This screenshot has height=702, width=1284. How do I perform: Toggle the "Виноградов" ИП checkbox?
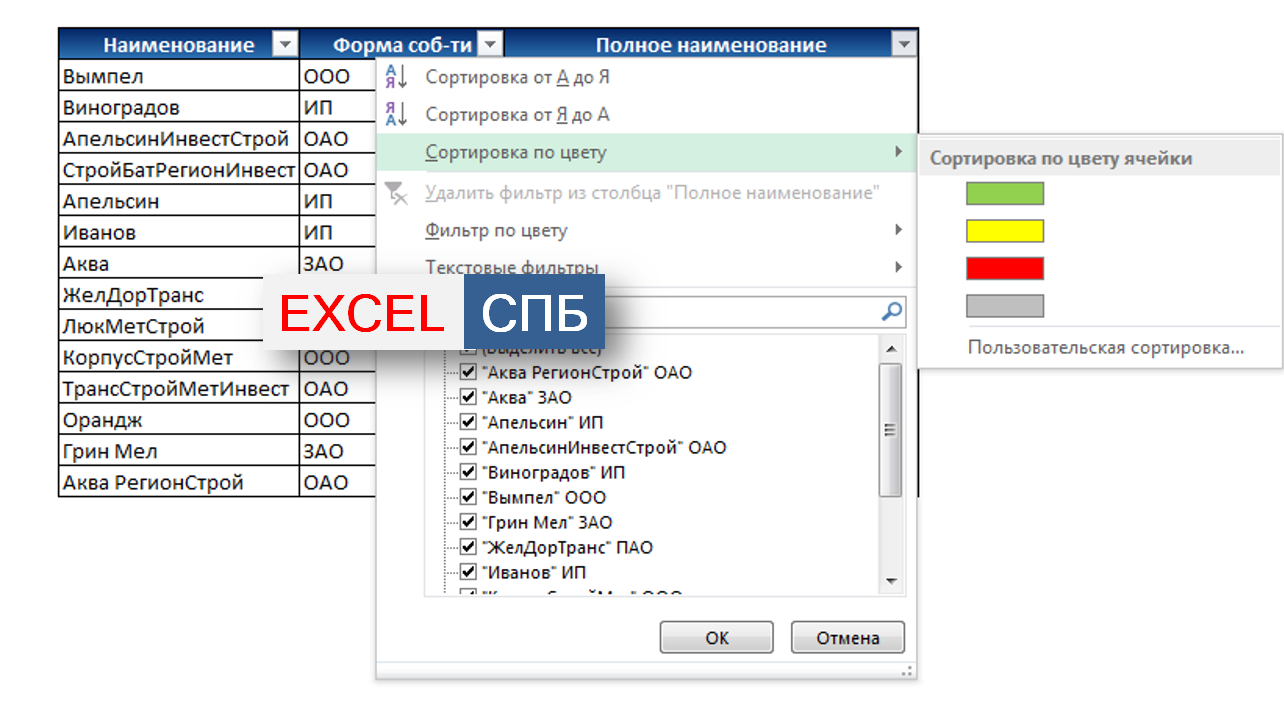(468, 472)
